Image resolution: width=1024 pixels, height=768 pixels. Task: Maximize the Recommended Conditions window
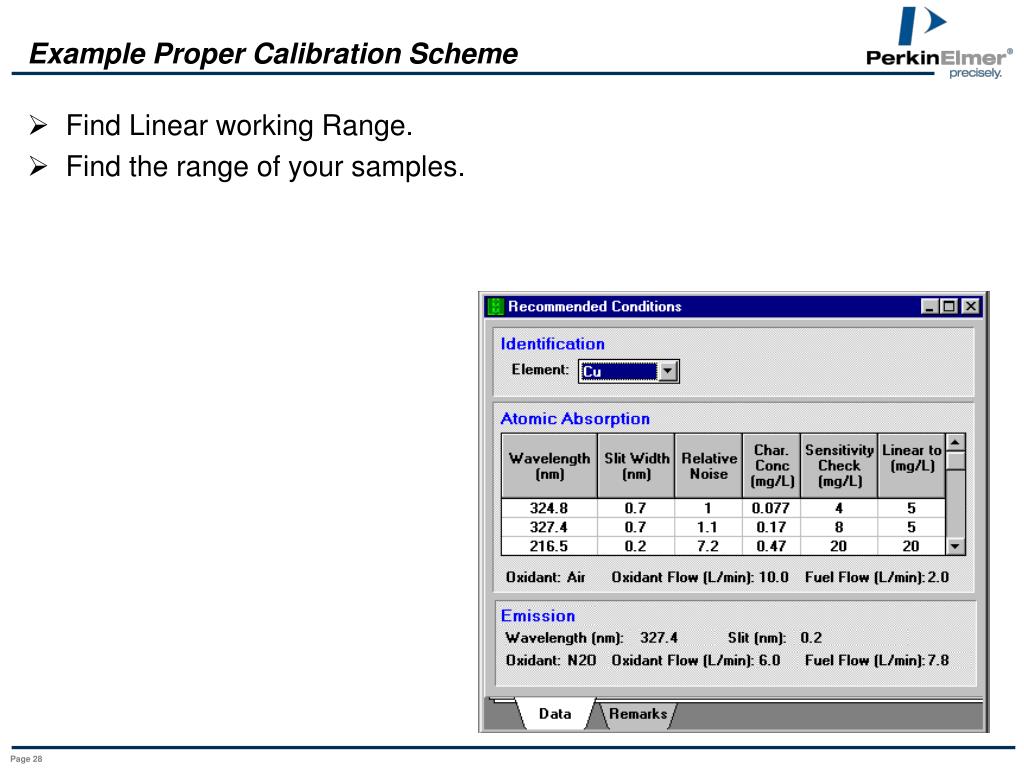pyautogui.click(x=949, y=306)
